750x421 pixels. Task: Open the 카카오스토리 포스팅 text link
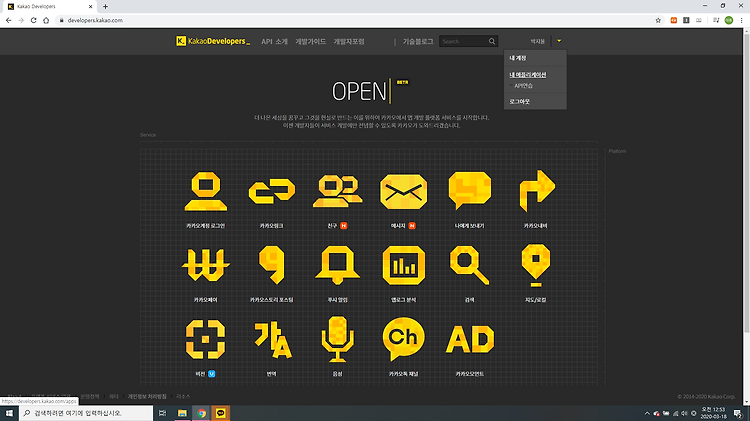(x=271, y=300)
